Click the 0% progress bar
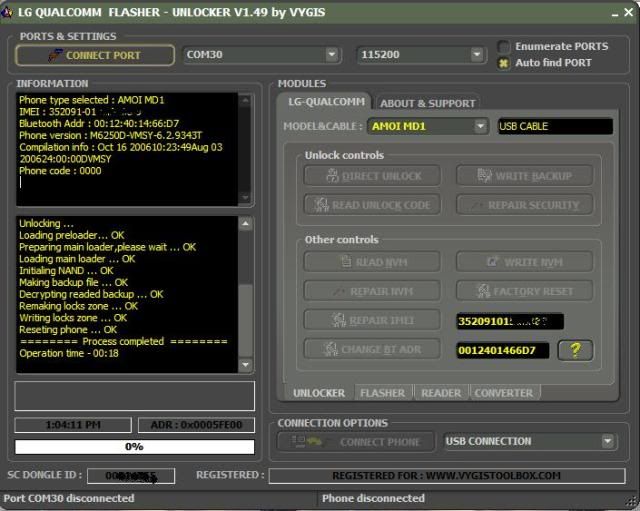This screenshot has height=511, width=640. pos(134,447)
